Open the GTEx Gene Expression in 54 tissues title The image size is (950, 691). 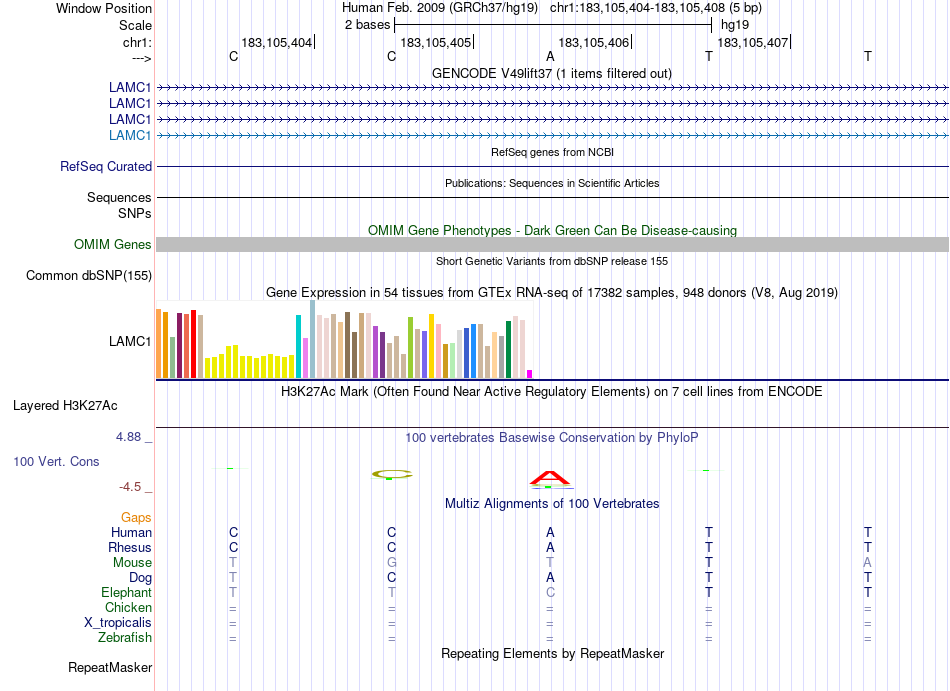coord(552,293)
